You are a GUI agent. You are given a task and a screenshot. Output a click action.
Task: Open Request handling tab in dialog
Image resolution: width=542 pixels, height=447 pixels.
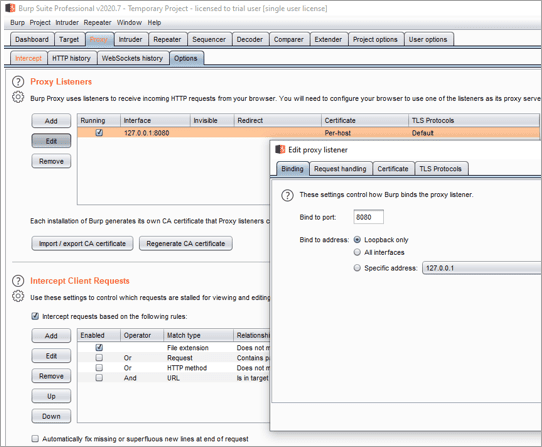click(x=340, y=169)
